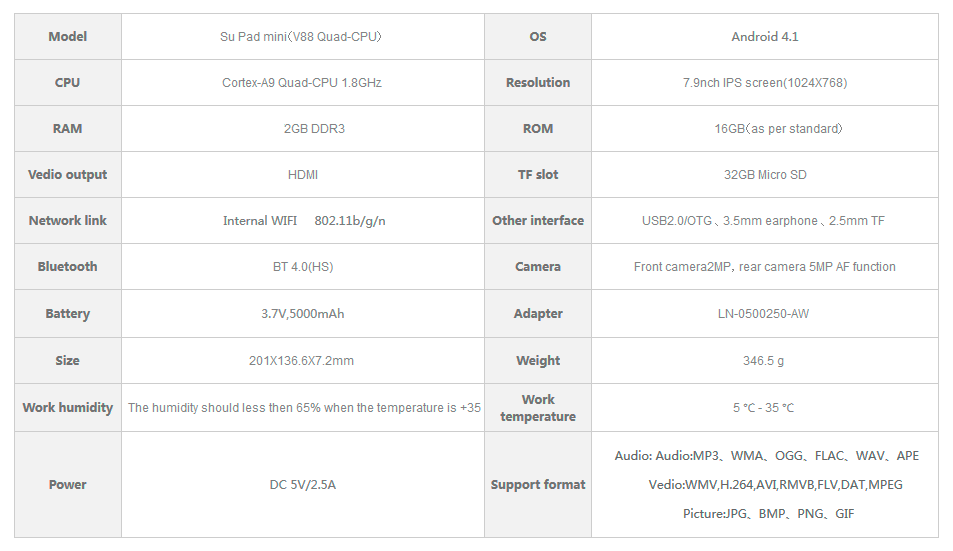Image resolution: width=953 pixels, height=551 pixels.
Task: Click the 2GB DDR3 RAM value
Action: coord(314,129)
